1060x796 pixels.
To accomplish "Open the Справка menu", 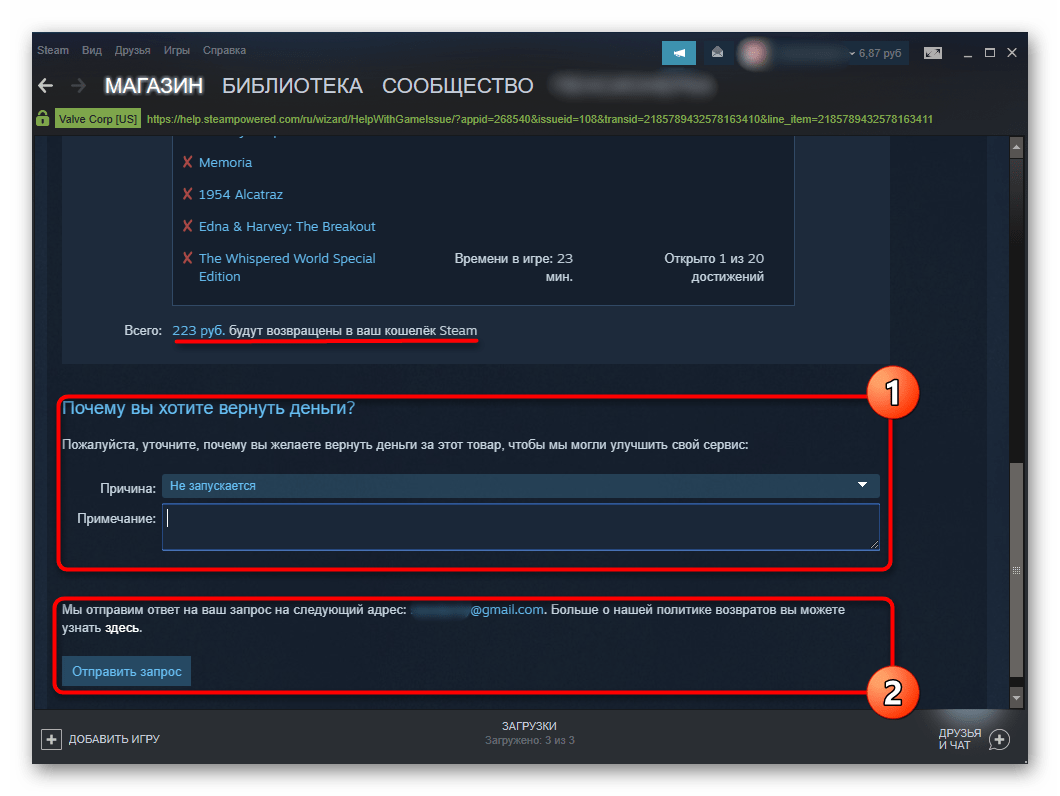I will 224,50.
